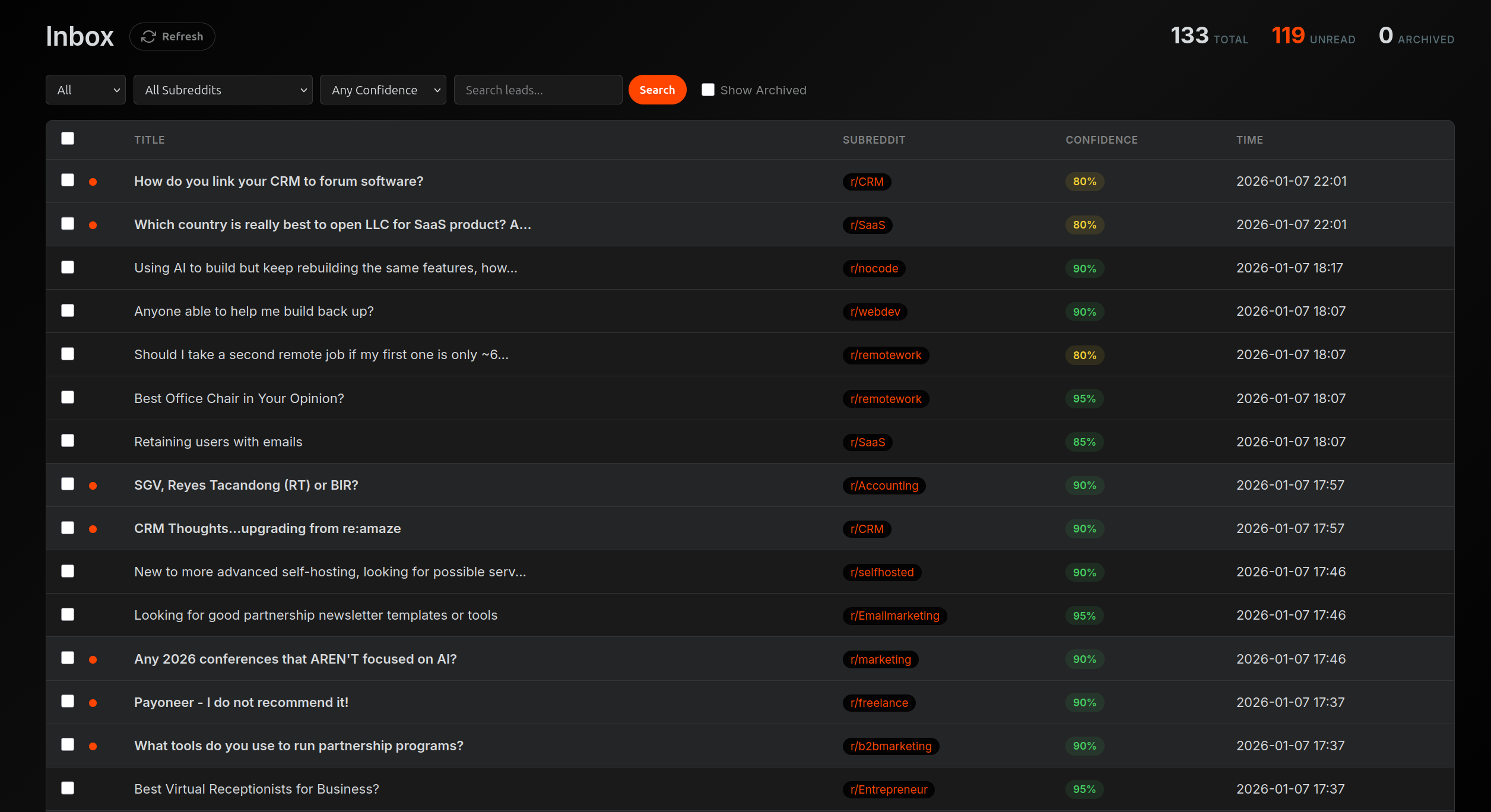Check the select-all checkbox in table header
1491x812 pixels.
(68, 138)
